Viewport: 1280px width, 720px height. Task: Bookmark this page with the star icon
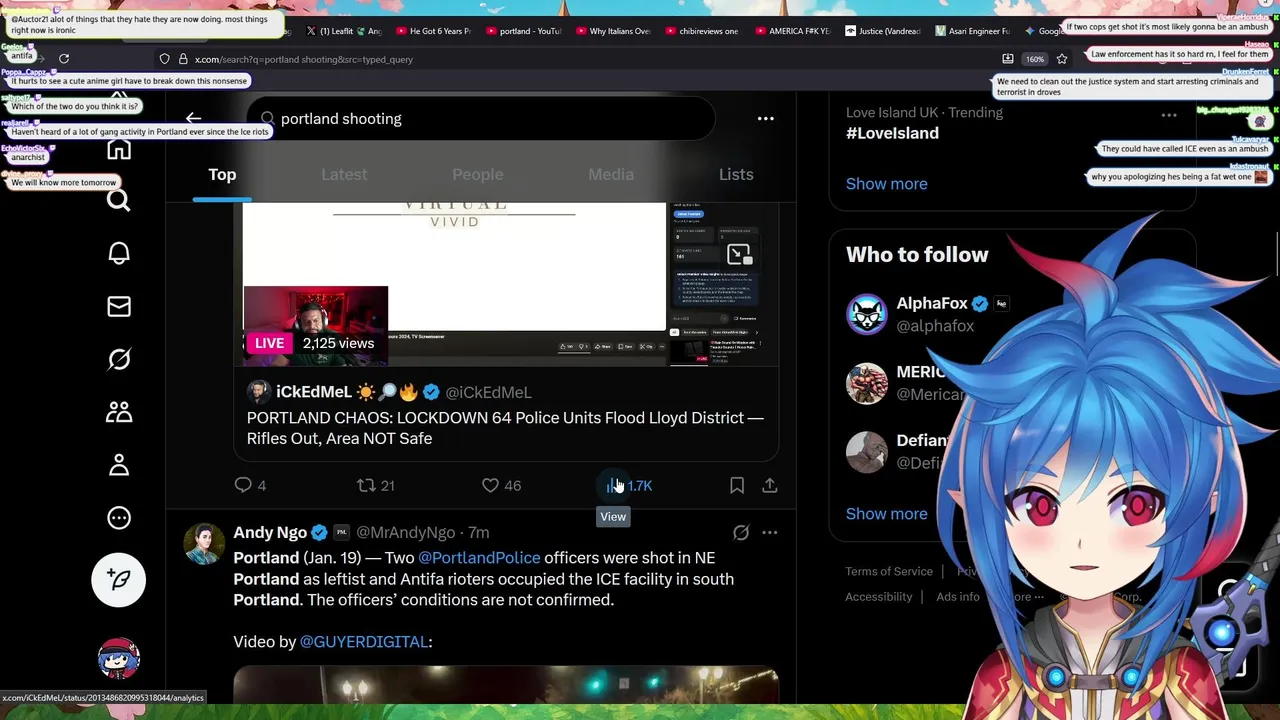1062,59
